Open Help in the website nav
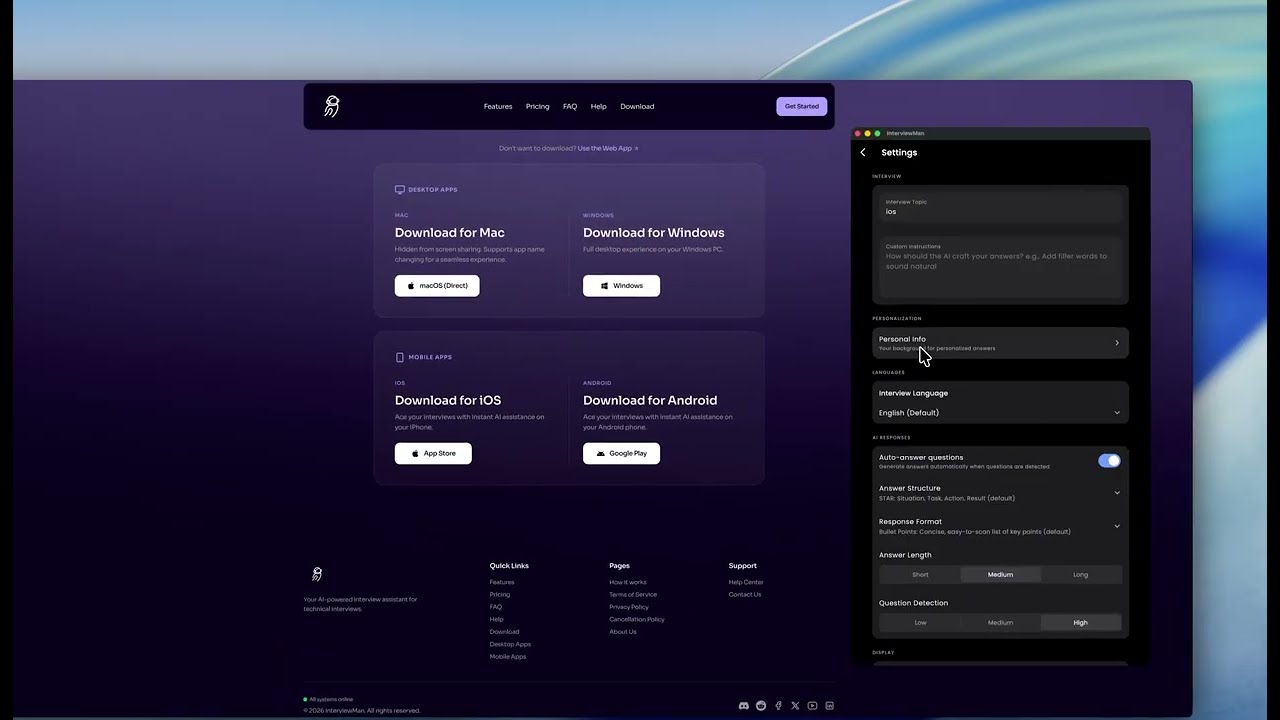Image resolution: width=1280 pixels, height=720 pixels. tap(598, 106)
